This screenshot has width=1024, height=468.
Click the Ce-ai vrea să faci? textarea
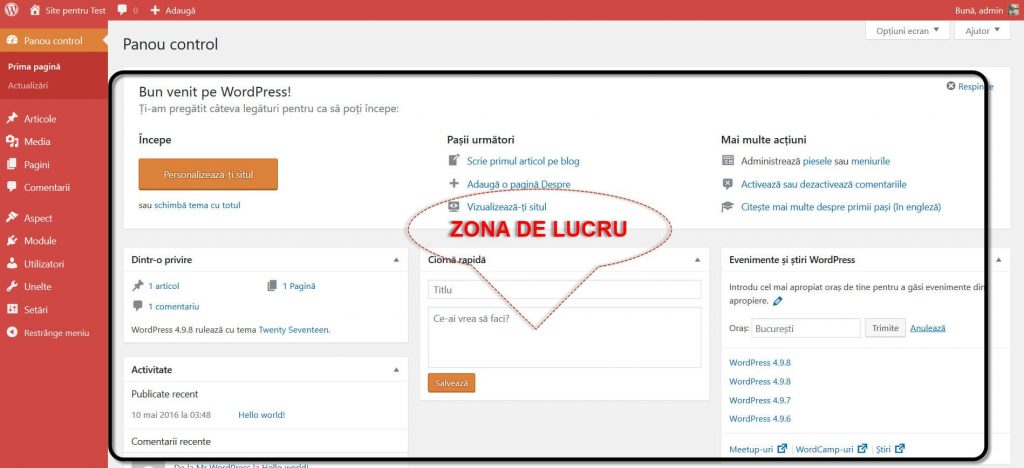(564, 337)
